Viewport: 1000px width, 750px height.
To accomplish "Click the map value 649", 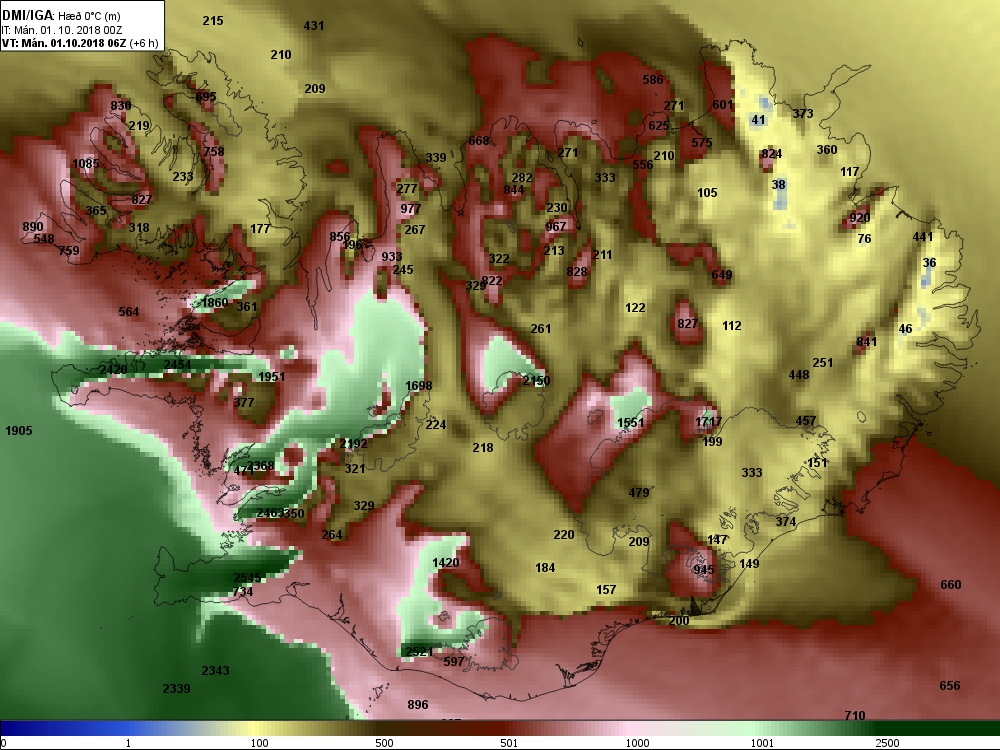I will click(x=722, y=275).
